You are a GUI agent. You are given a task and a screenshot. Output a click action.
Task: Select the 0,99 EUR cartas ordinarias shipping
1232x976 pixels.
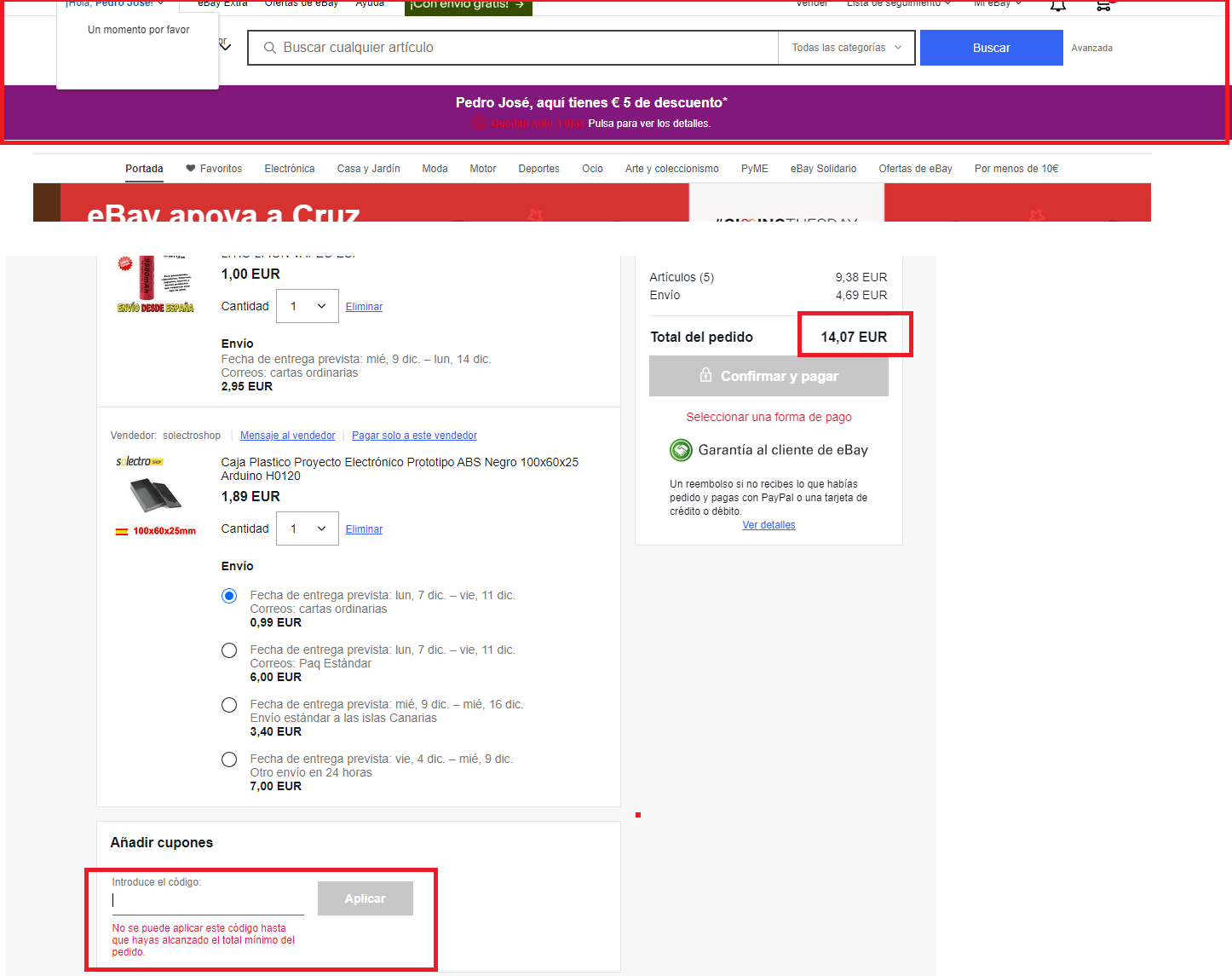tap(229, 596)
